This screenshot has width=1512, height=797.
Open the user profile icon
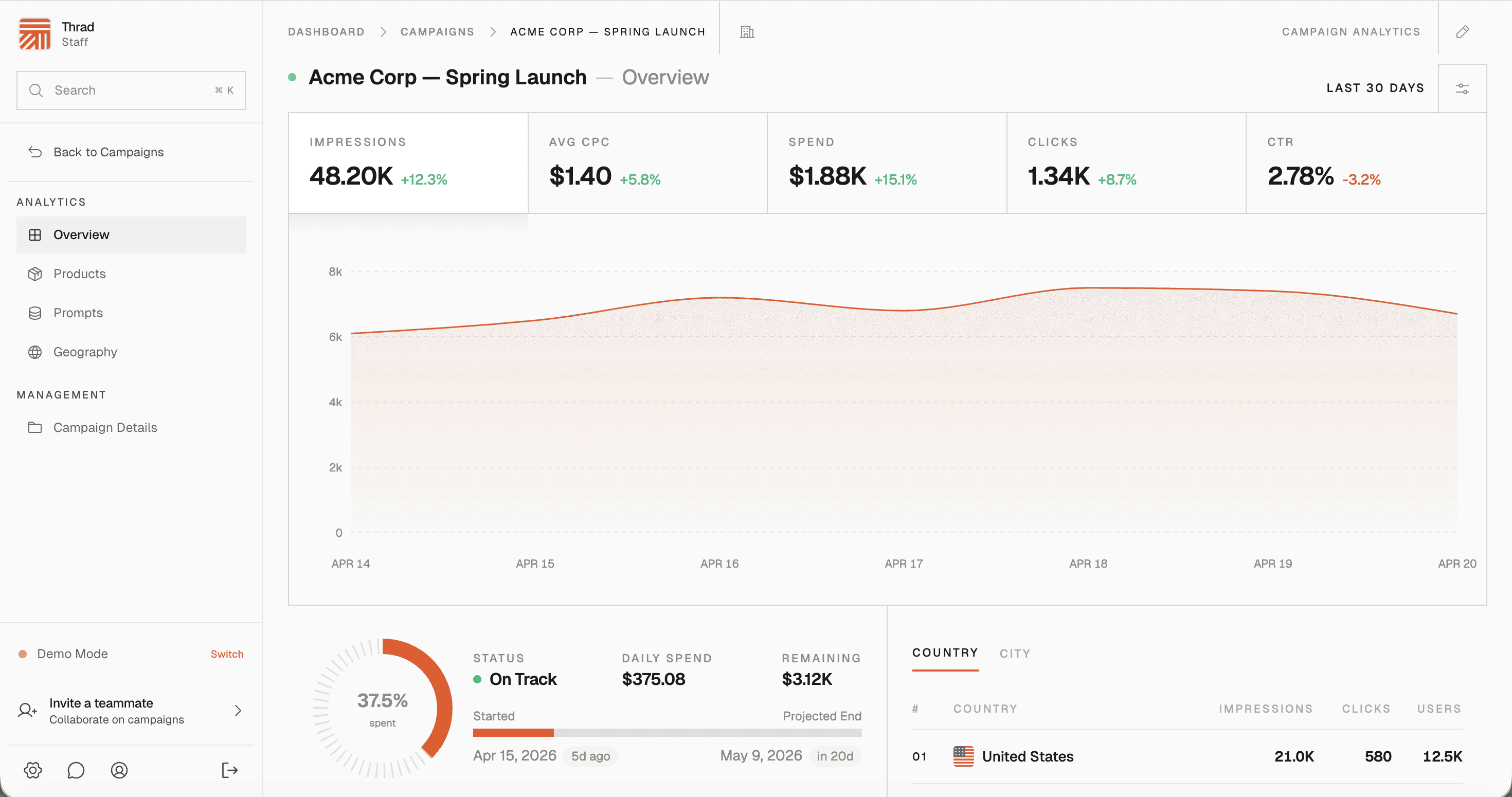tap(119, 770)
